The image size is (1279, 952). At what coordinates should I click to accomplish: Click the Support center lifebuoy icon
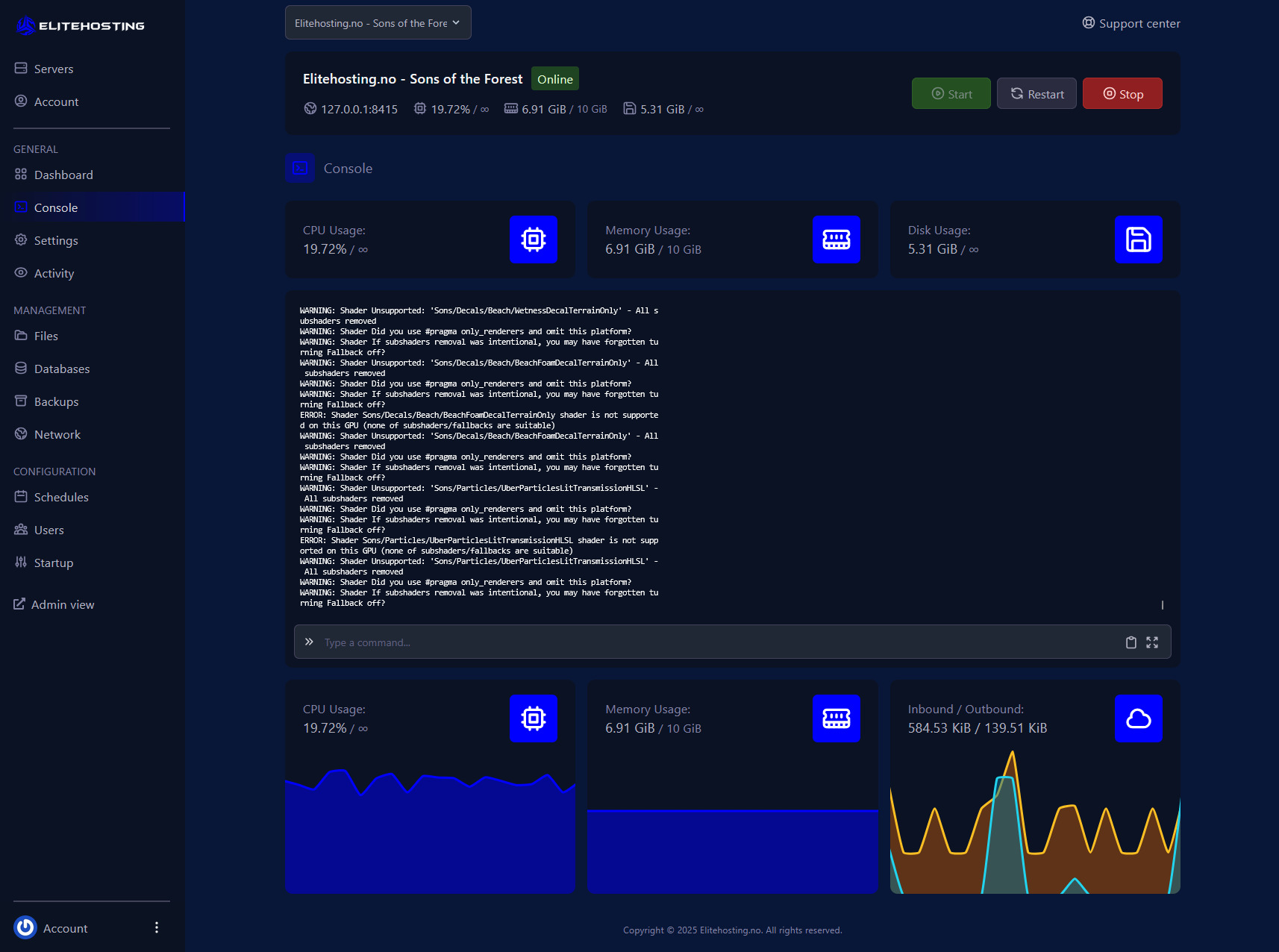1089,23
